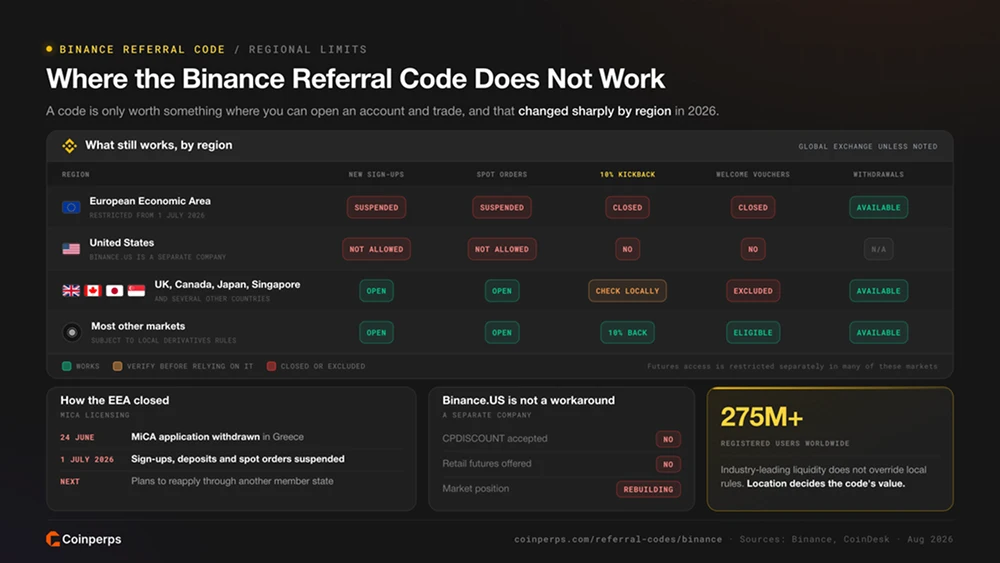Click the yellow dot before Binance Referral Code
1000x563 pixels.
[x=49, y=49]
